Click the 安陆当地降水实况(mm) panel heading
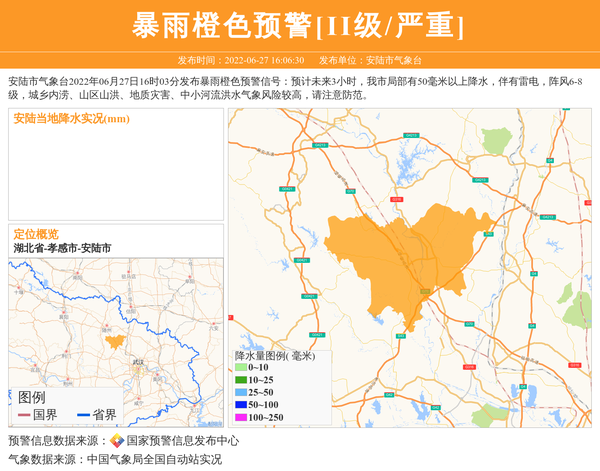The image size is (600, 471). 72,119
